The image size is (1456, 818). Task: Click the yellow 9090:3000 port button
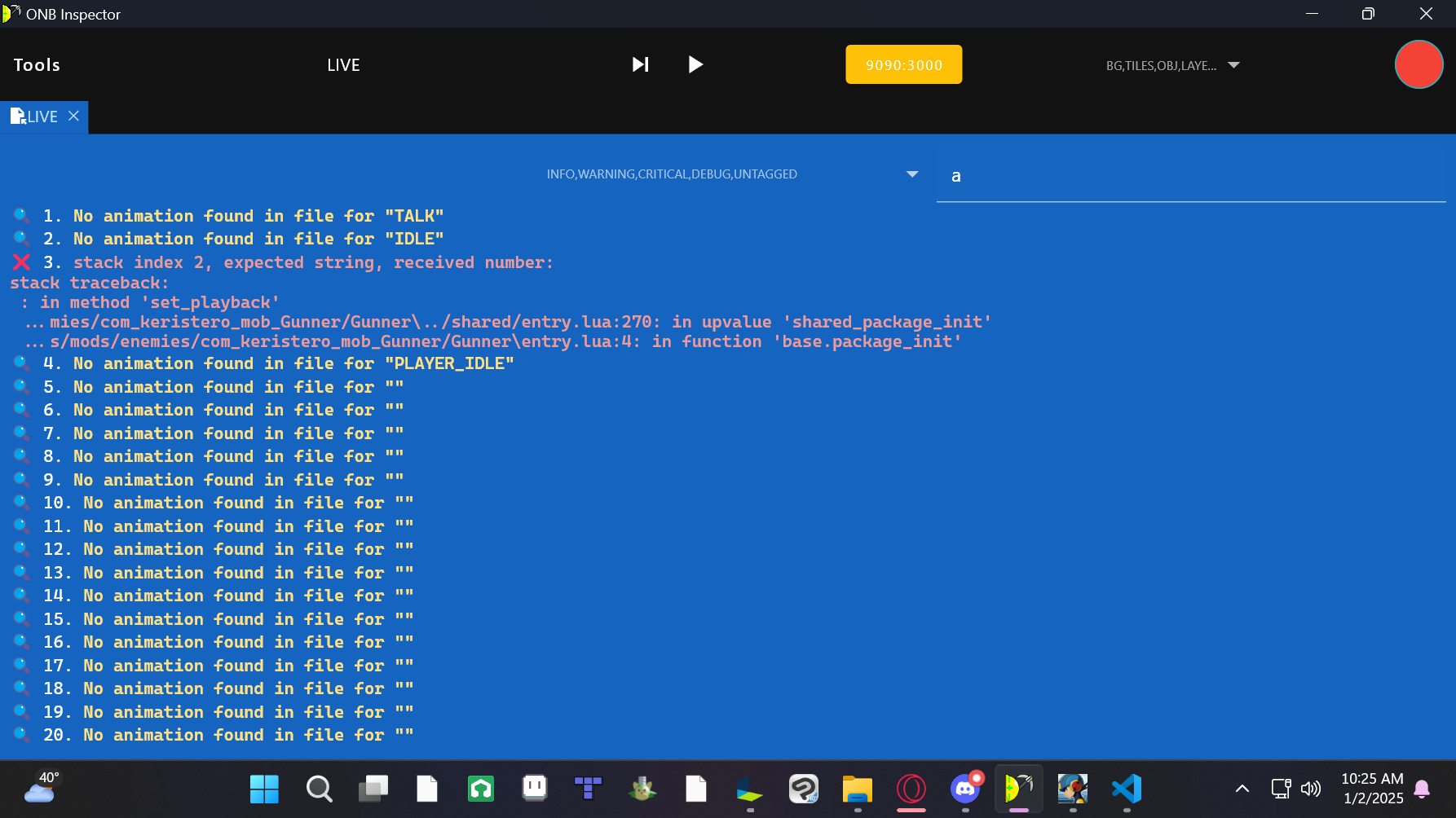click(903, 65)
